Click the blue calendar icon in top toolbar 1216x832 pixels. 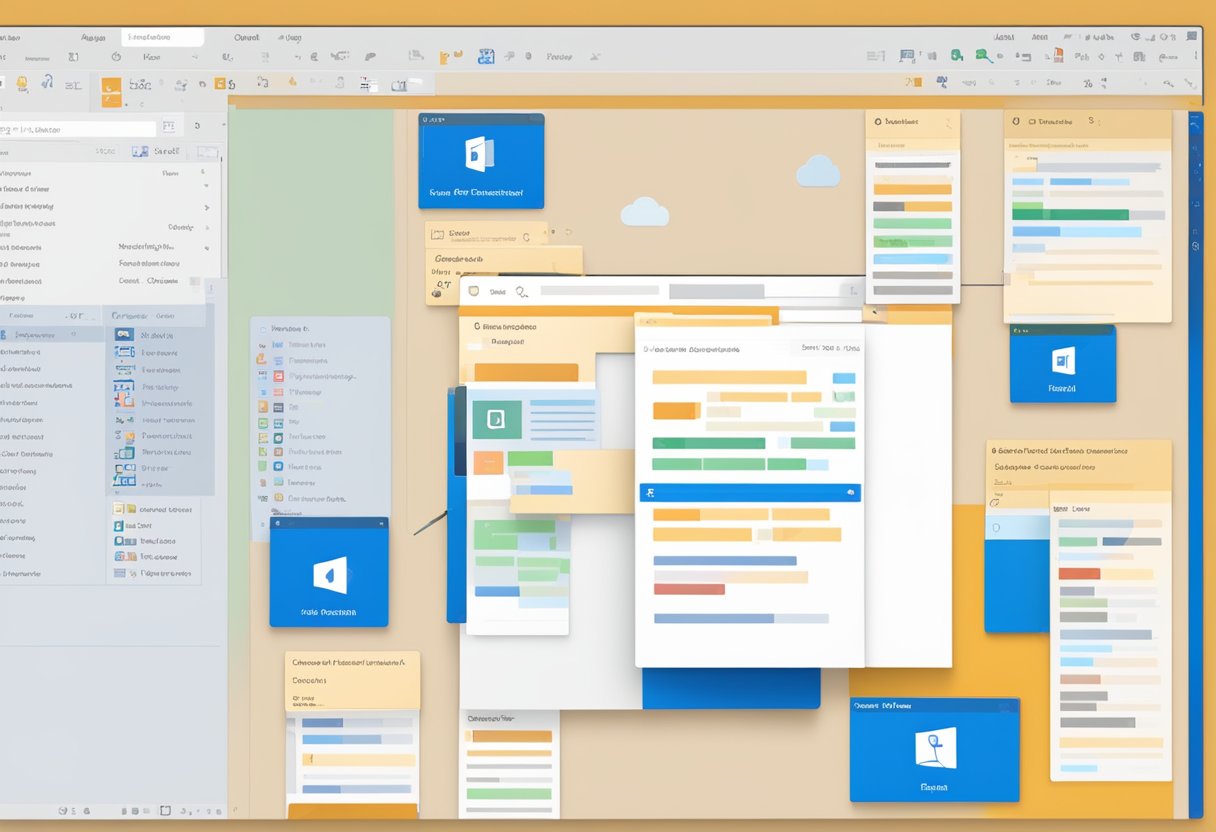coord(486,57)
